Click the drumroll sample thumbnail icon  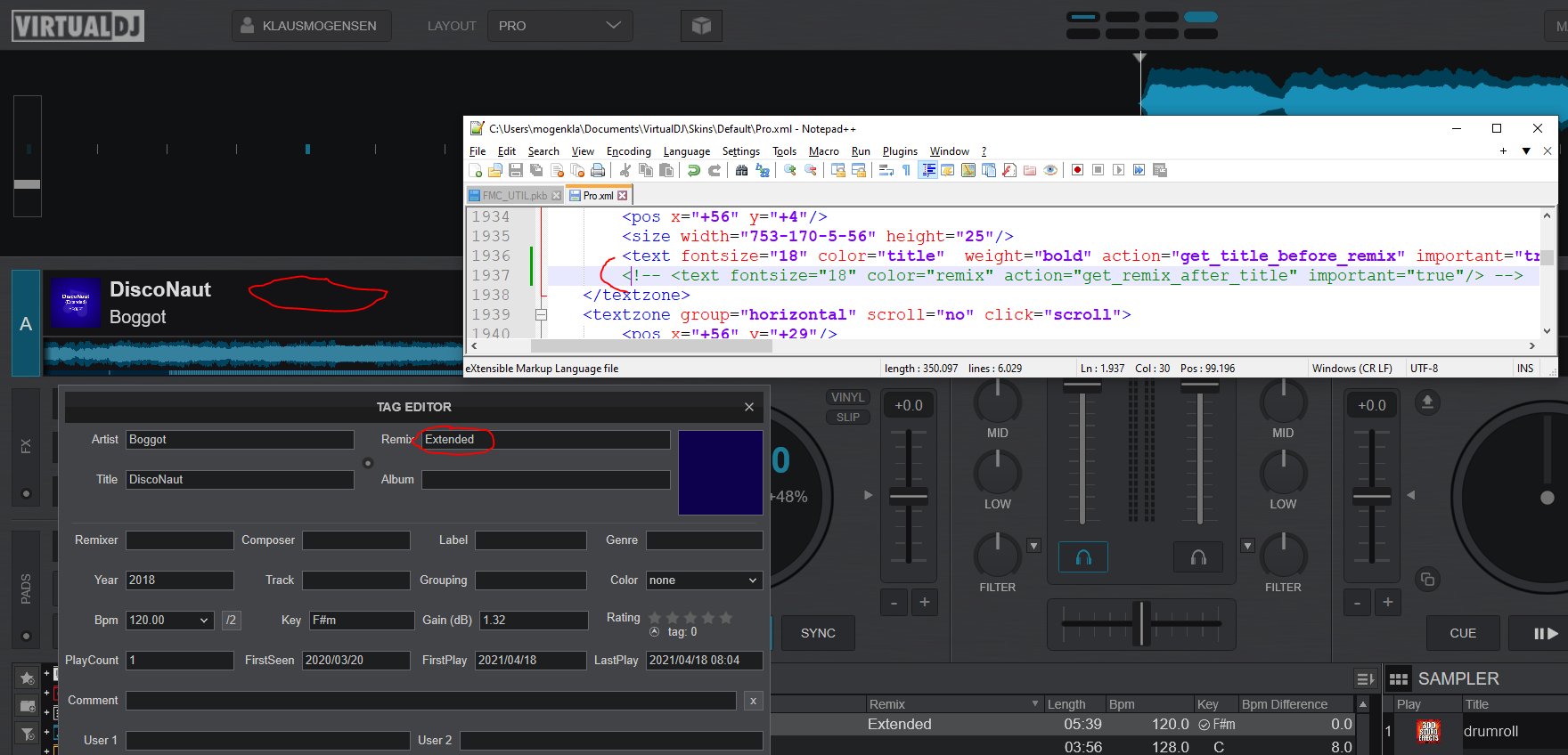[1428, 731]
